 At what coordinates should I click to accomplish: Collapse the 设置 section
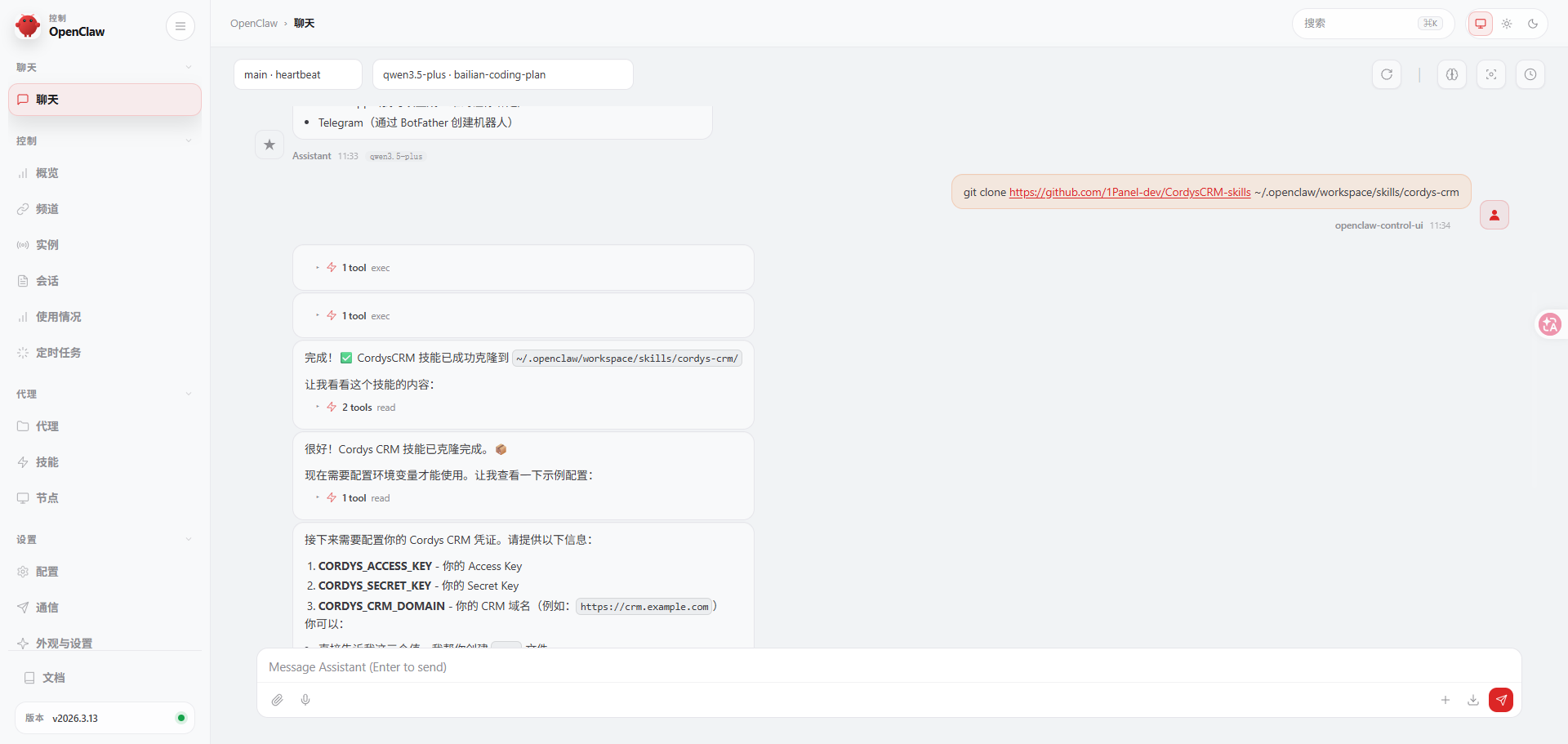pos(189,539)
